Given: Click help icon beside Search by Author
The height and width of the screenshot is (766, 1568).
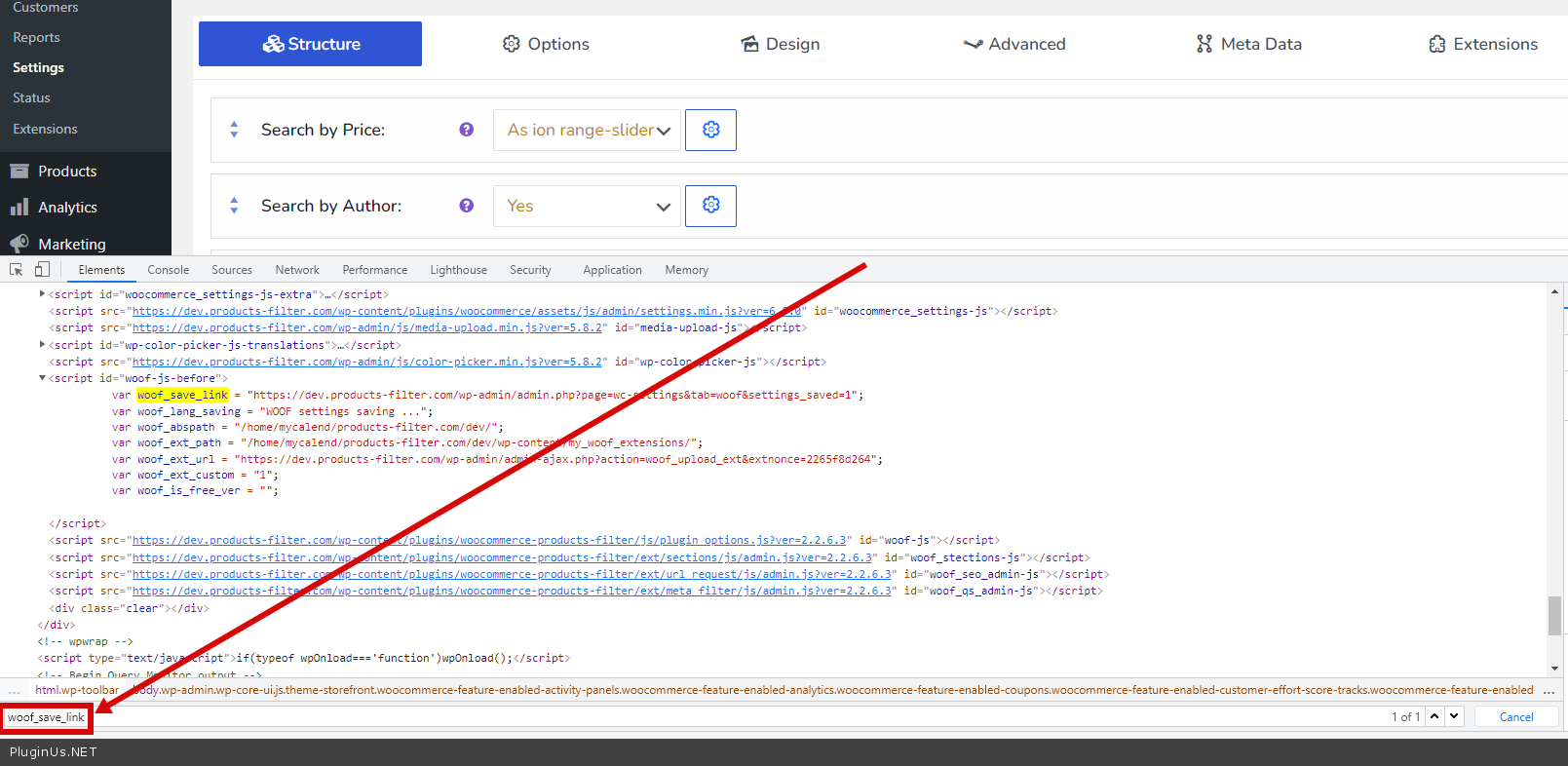Looking at the screenshot, I should (467, 206).
